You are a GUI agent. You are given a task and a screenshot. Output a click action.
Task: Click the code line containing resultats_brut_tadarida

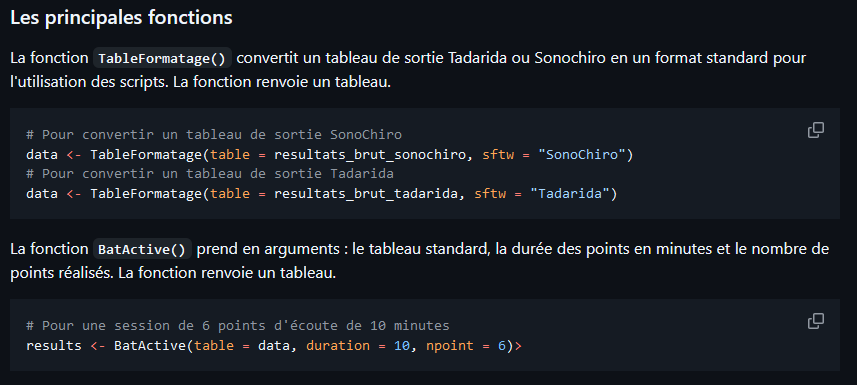(x=321, y=193)
